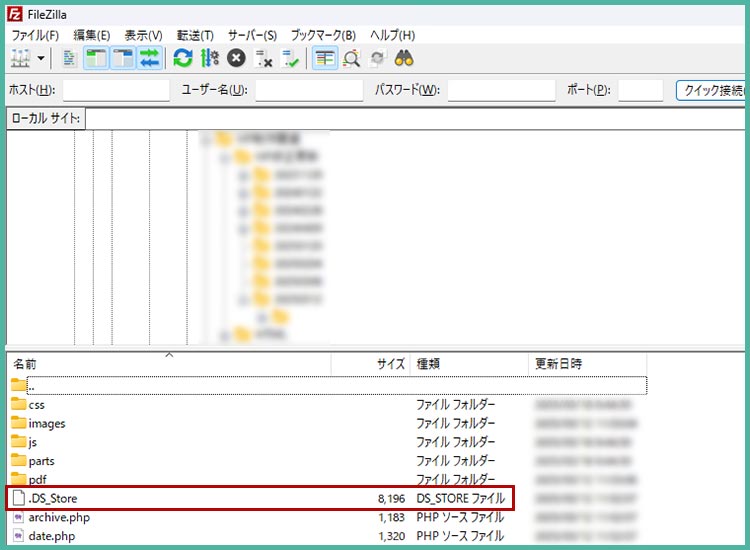Select the .DS_Store file
The width and height of the screenshot is (750, 550).
(328, 498)
